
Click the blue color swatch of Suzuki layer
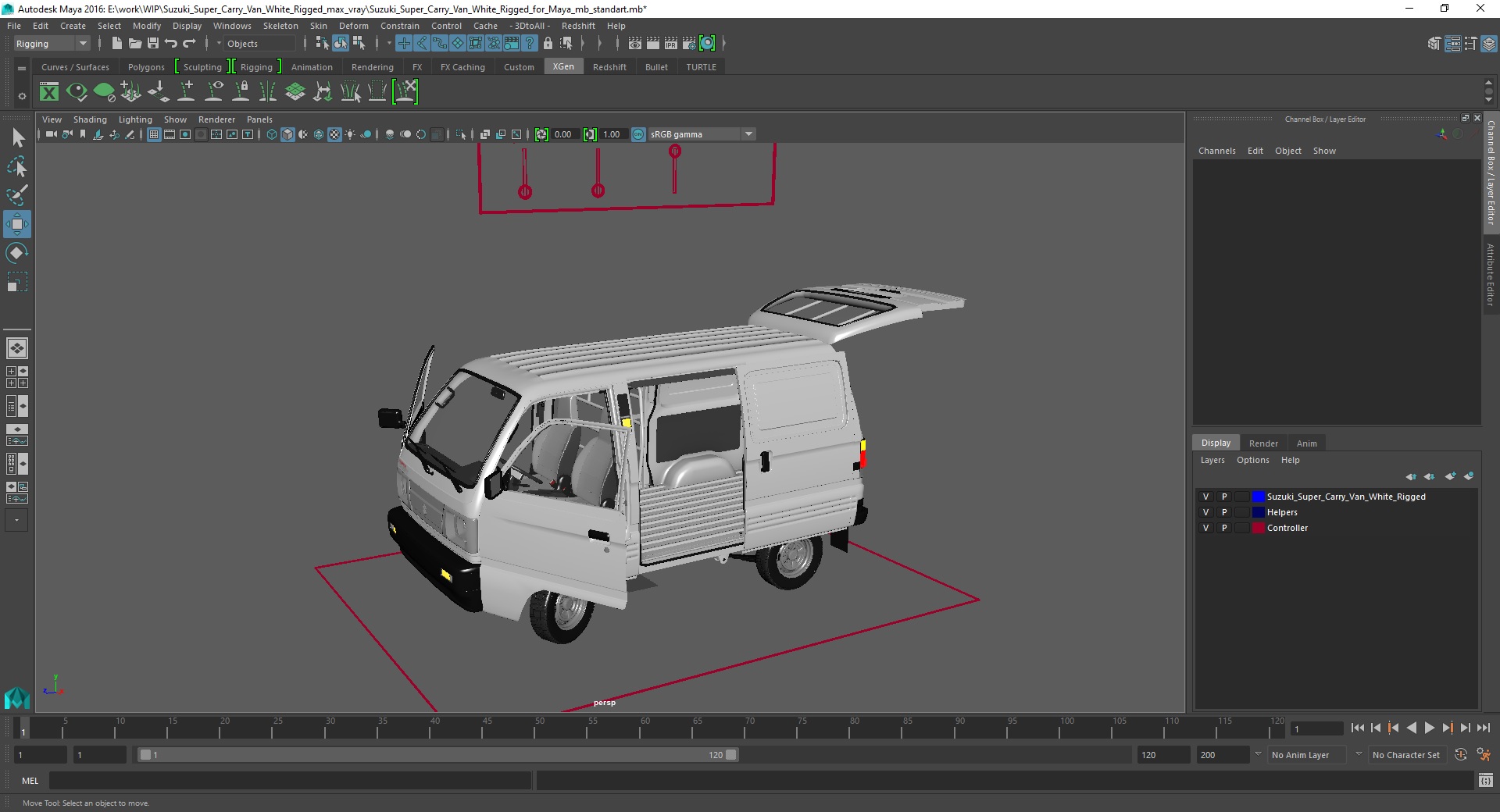pyautogui.click(x=1259, y=497)
